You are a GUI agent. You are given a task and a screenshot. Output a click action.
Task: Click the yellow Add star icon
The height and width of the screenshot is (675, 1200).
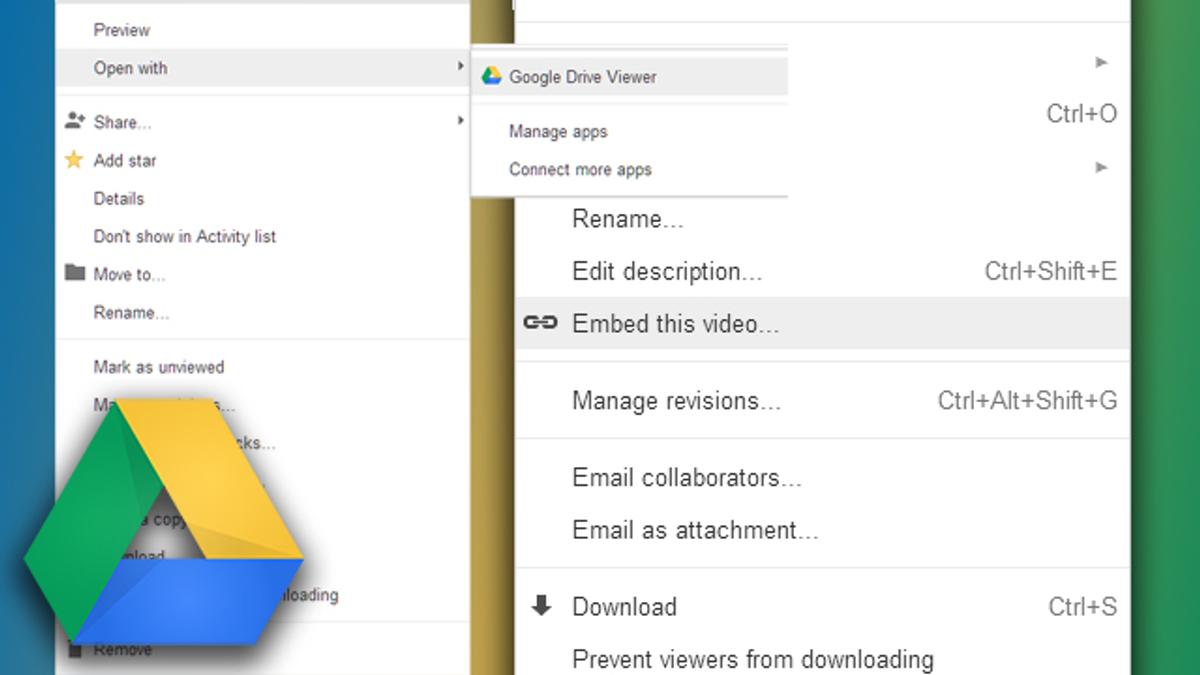74,160
